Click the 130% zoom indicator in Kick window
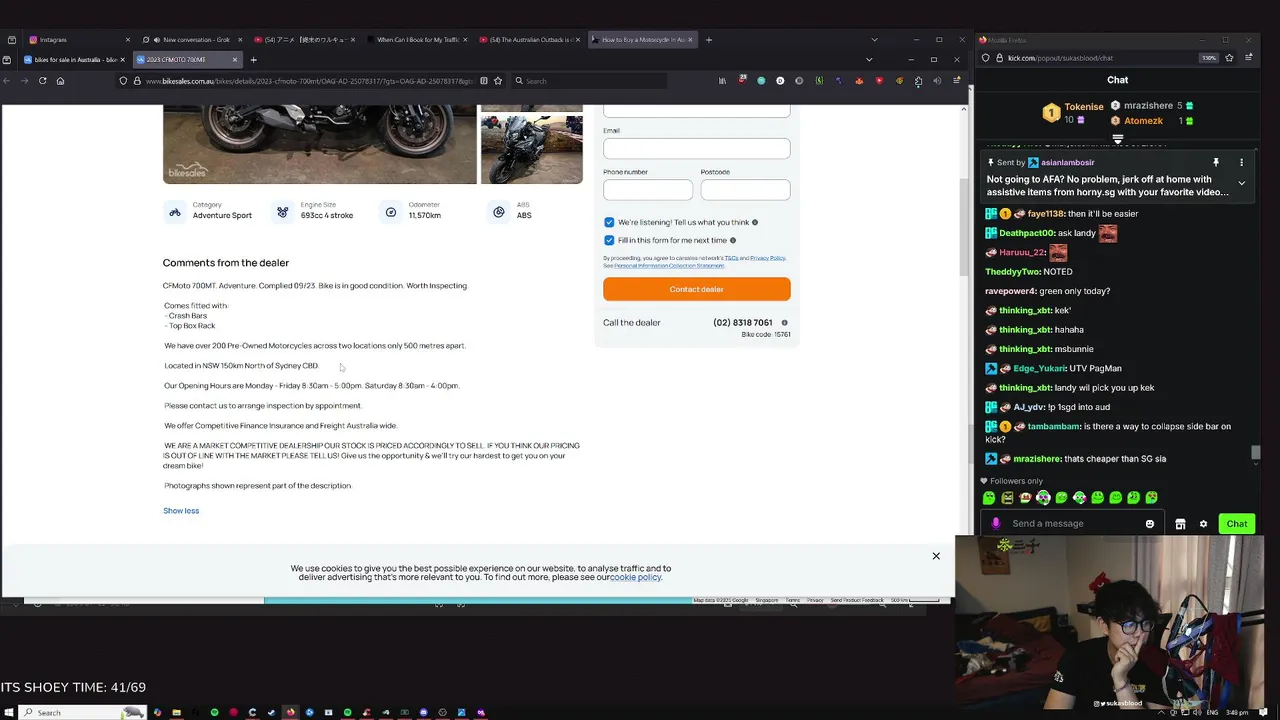 click(1209, 58)
